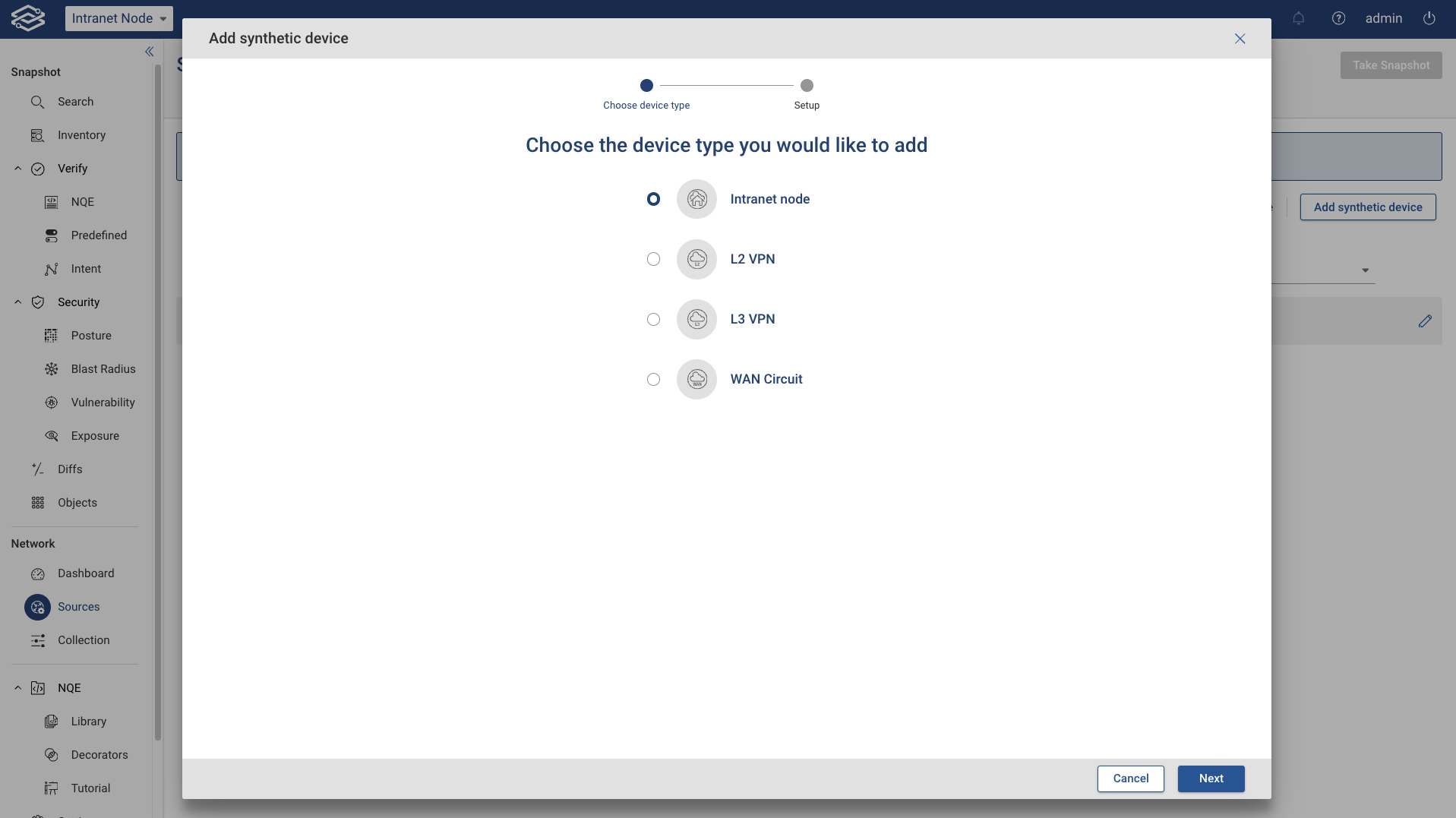Open the Intranet Node snapshot dropdown
The height and width of the screenshot is (818, 1456).
point(118,18)
